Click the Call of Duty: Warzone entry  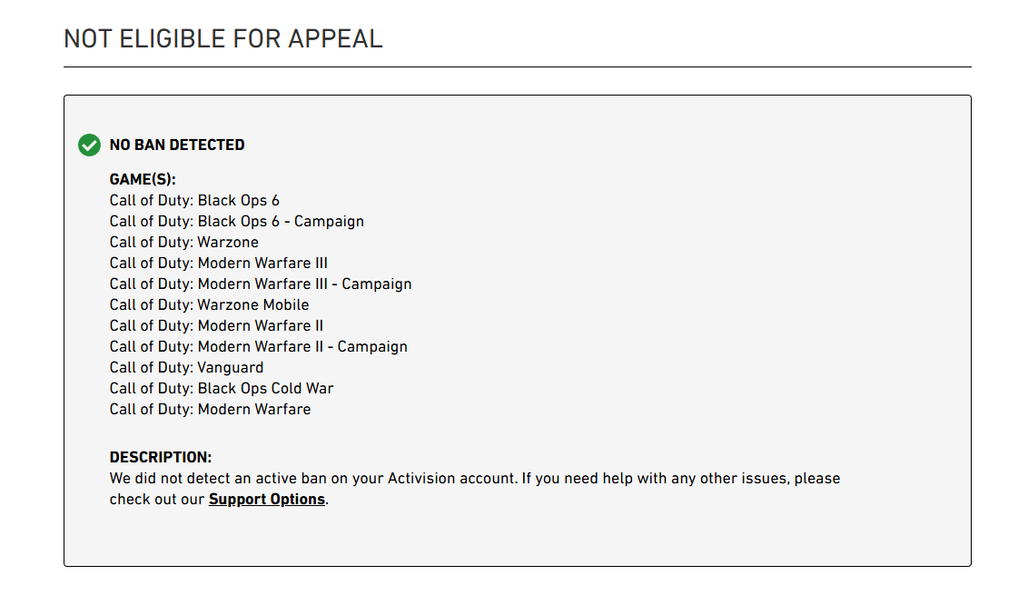(x=184, y=243)
